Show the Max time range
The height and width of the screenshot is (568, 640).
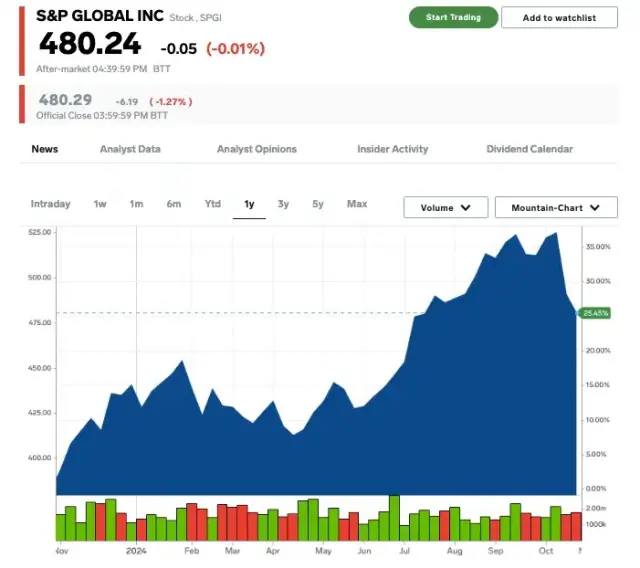(x=356, y=204)
